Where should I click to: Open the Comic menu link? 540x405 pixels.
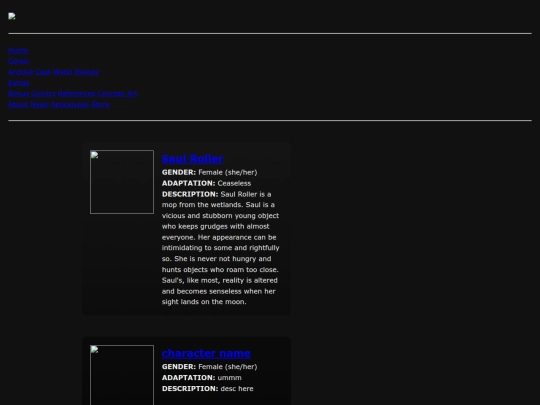tap(19, 61)
